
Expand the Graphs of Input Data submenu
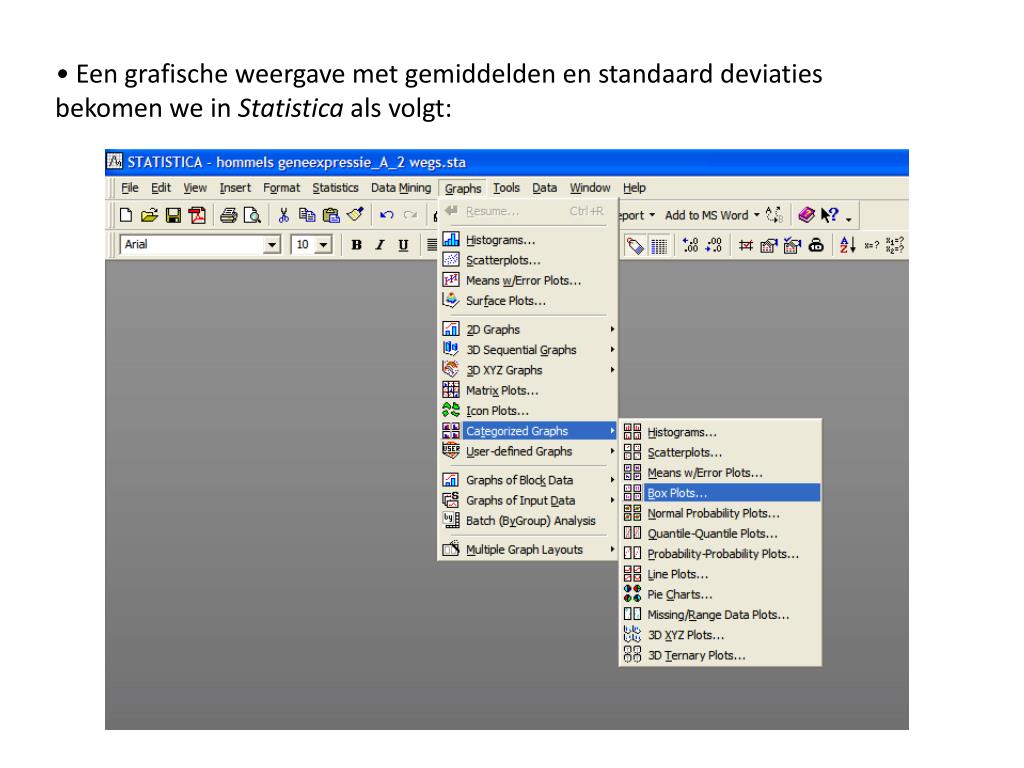click(x=528, y=500)
